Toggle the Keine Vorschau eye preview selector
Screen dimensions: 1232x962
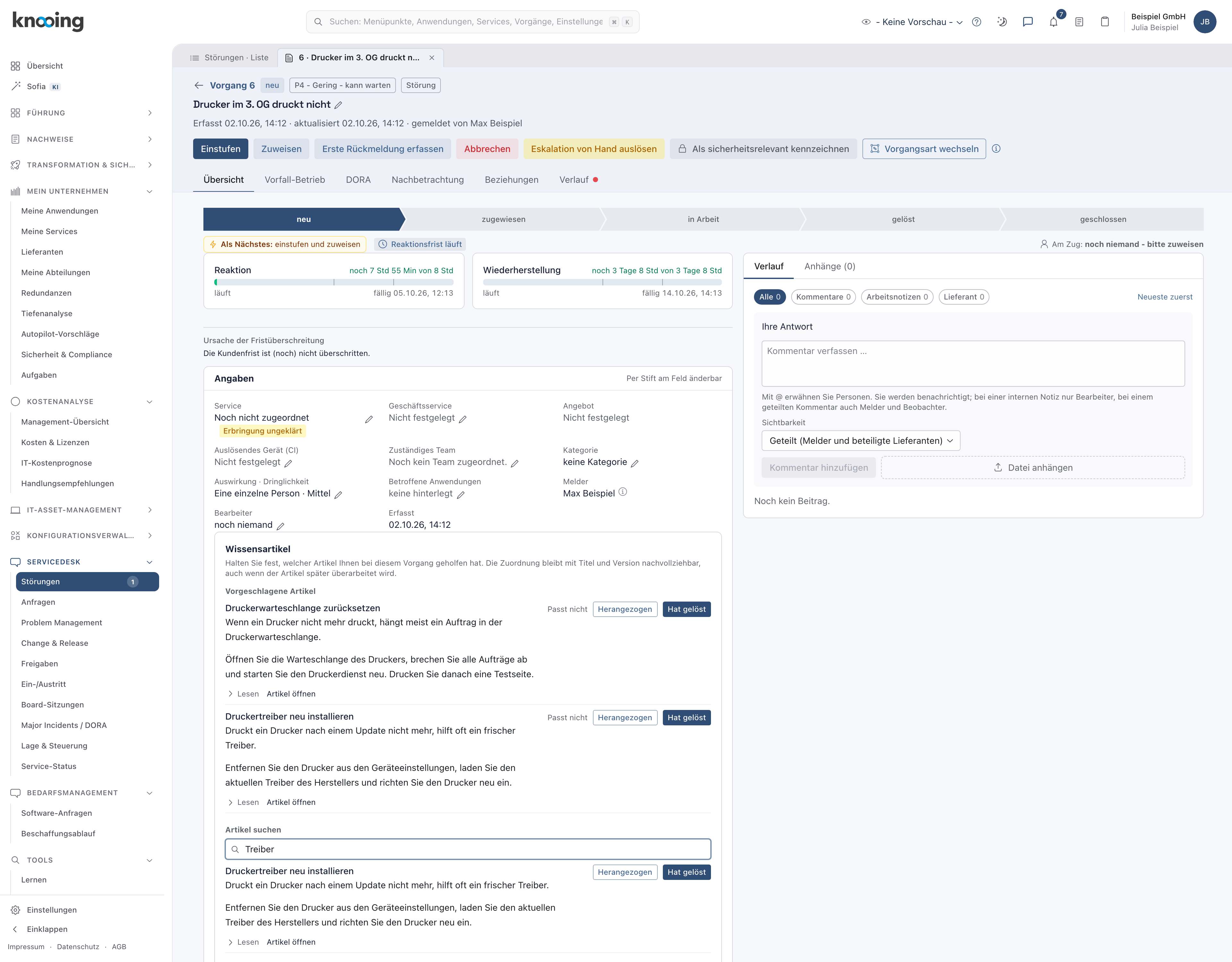click(x=912, y=22)
